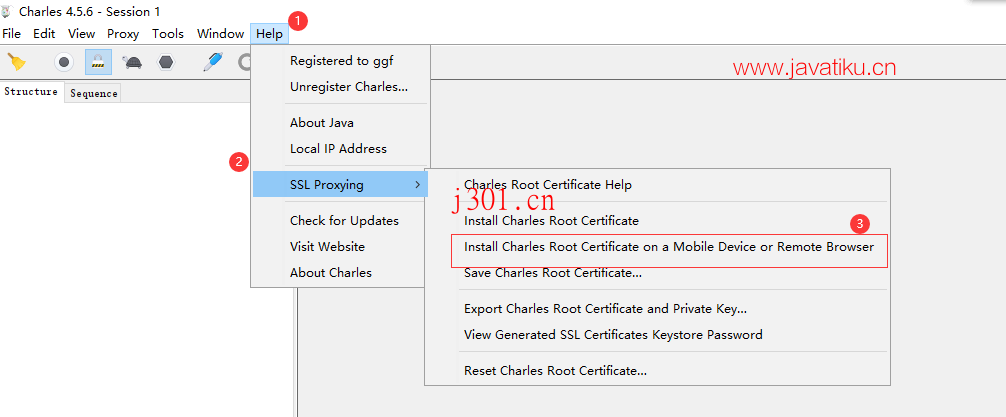Click the broom clear session icon

[x=16, y=62]
